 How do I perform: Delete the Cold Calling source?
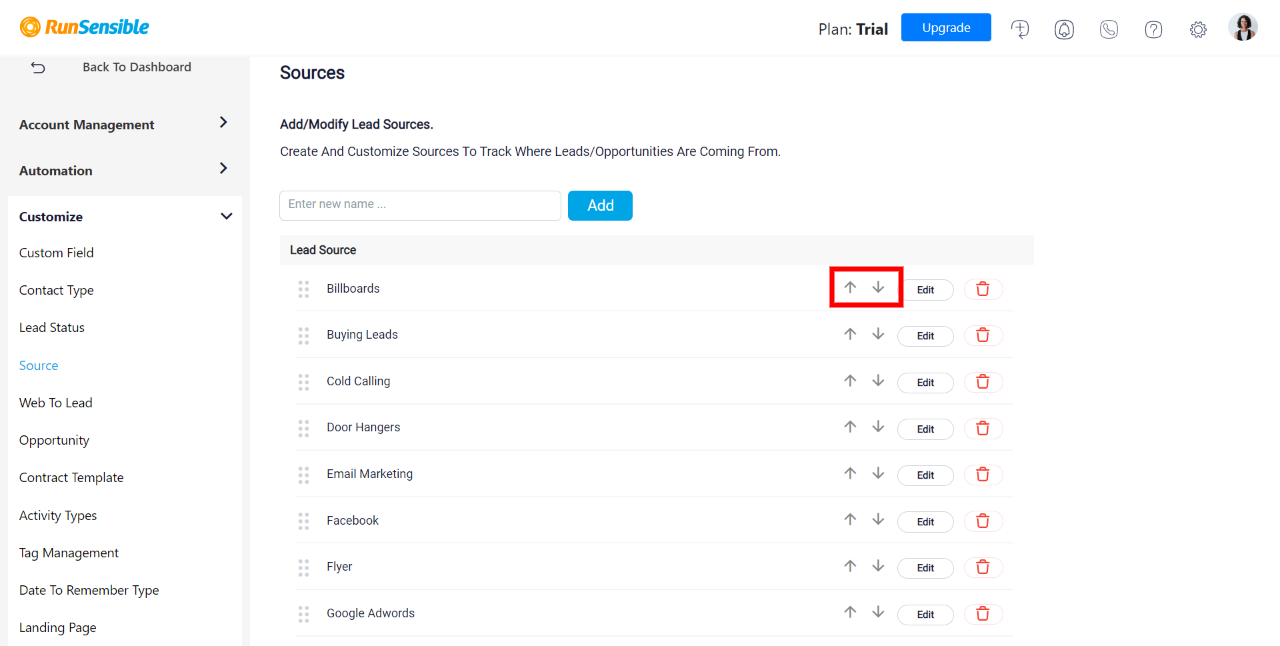983,382
